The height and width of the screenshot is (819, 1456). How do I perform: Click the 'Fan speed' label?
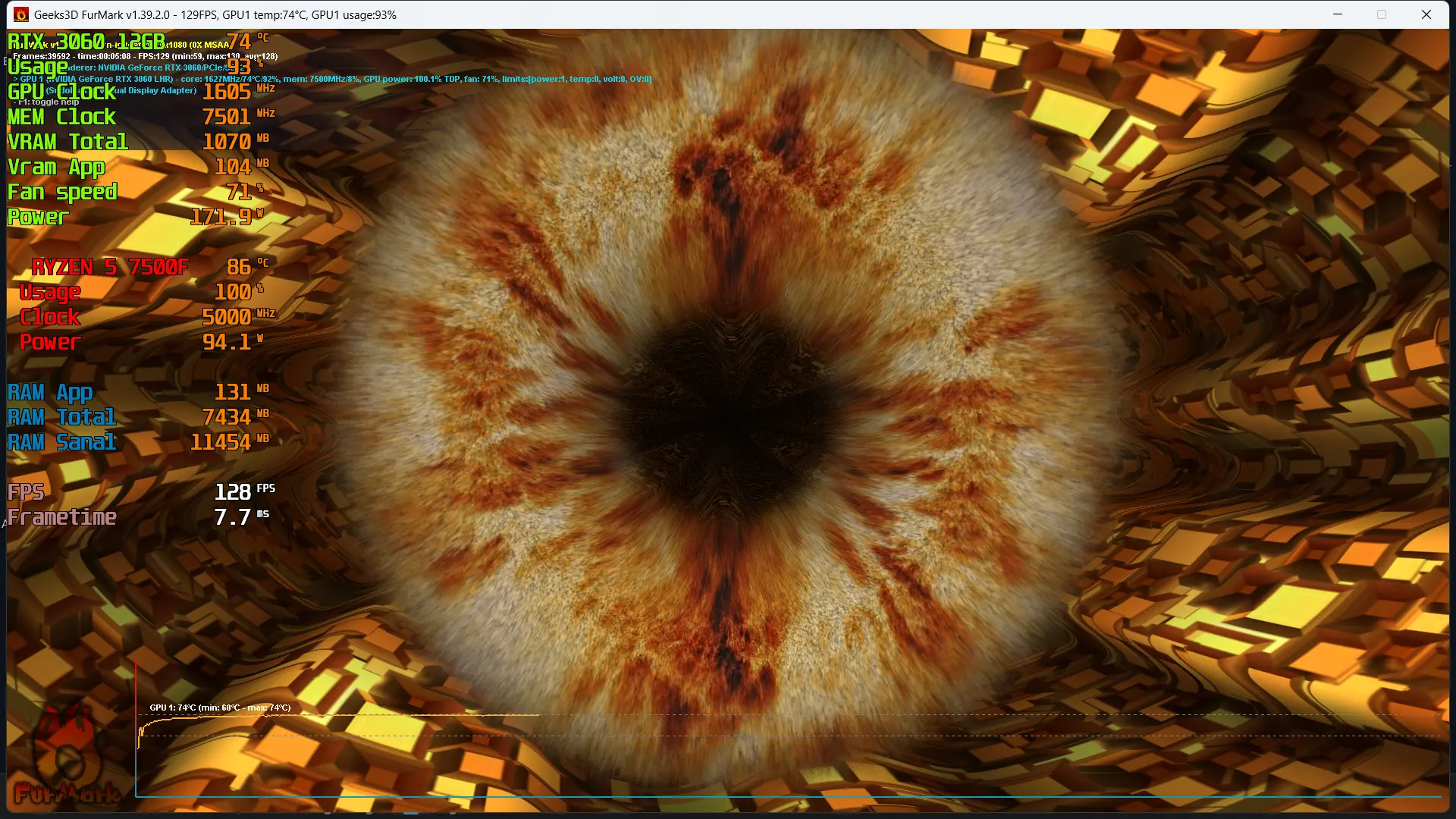[62, 193]
